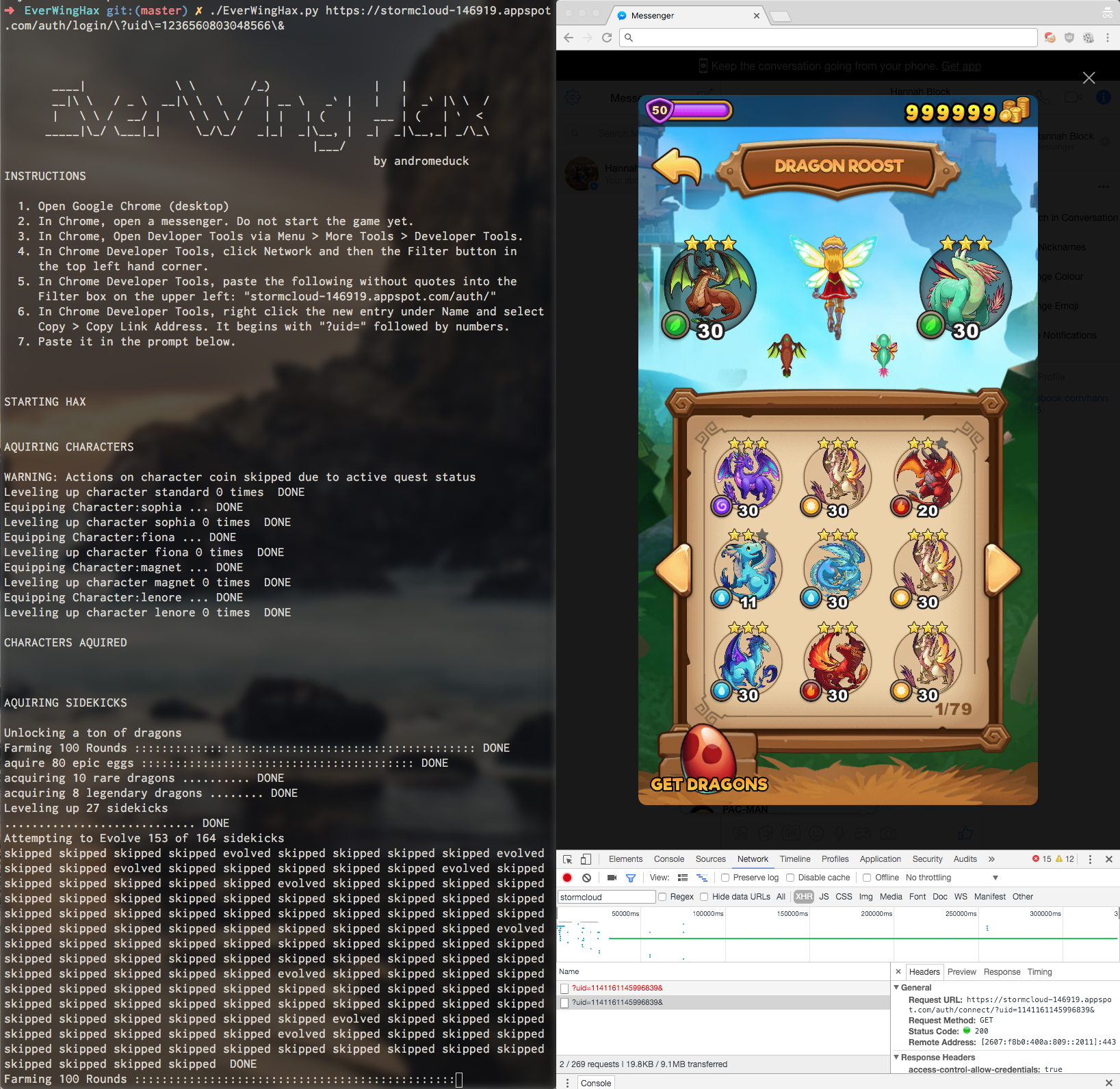Toggle the waterfall overview view icon
This screenshot has height=1089, width=1120.
pyautogui.click(x=701, y=878)
